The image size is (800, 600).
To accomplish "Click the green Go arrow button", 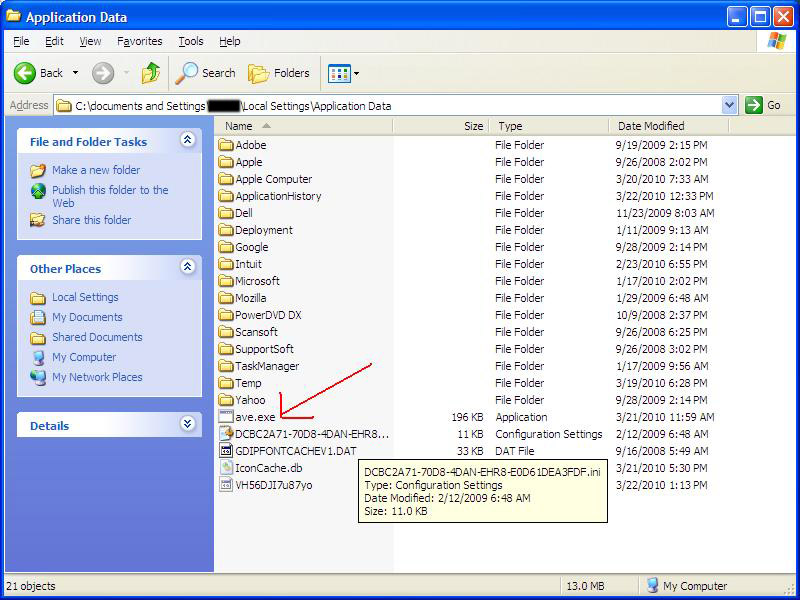I will coord(754,106).
